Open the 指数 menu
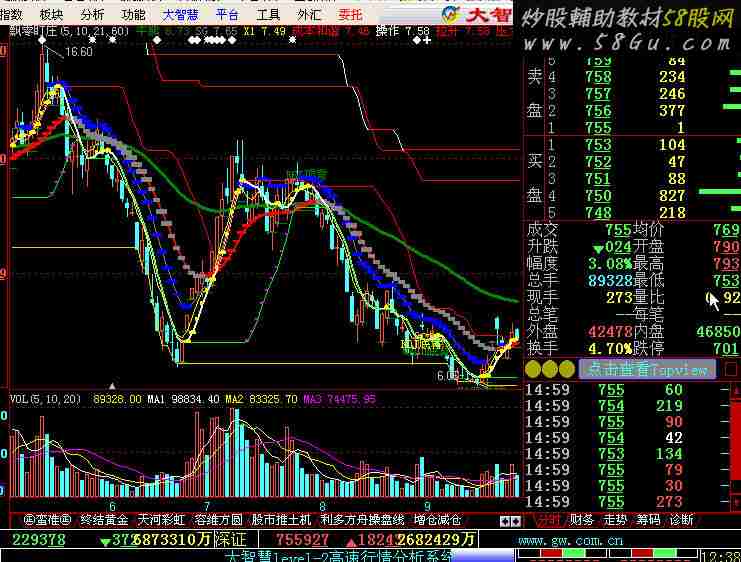This screenshot has height=562, width=741. point(11,15)
